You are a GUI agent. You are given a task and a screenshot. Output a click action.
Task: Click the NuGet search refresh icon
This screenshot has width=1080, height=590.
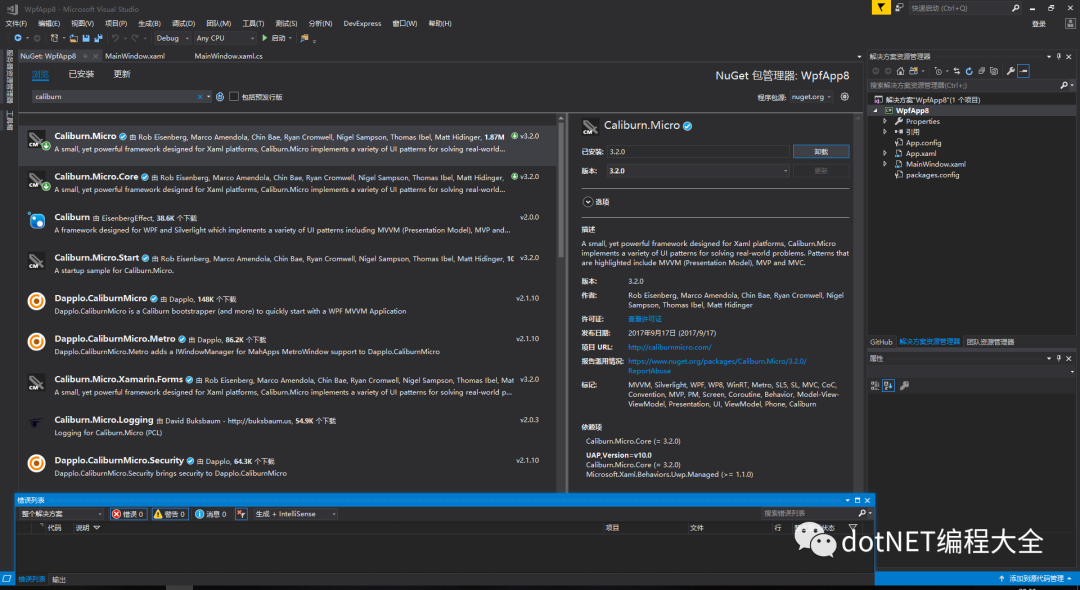click(220, 97)
